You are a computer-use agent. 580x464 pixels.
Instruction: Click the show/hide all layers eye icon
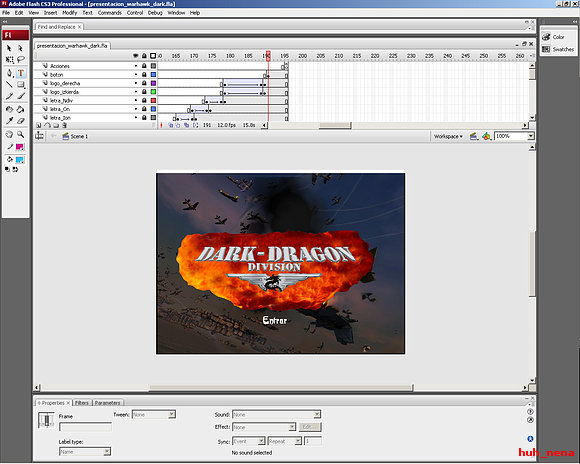point(136,56)
